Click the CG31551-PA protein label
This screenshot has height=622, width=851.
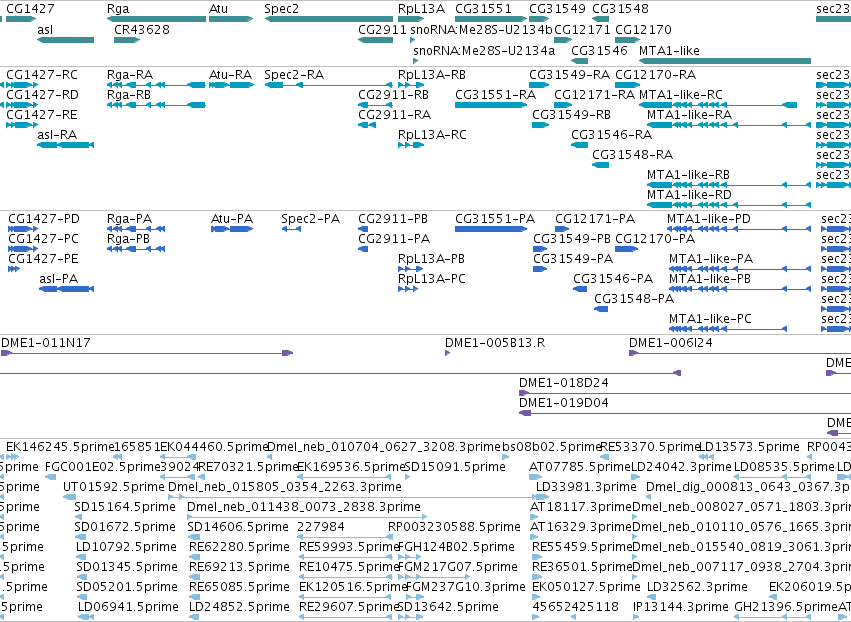click(495, 219)
